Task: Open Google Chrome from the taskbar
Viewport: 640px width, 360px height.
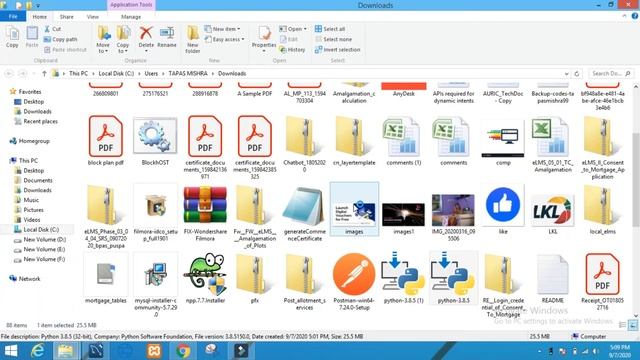Action: pyautogui.click(x=183, y=351)
